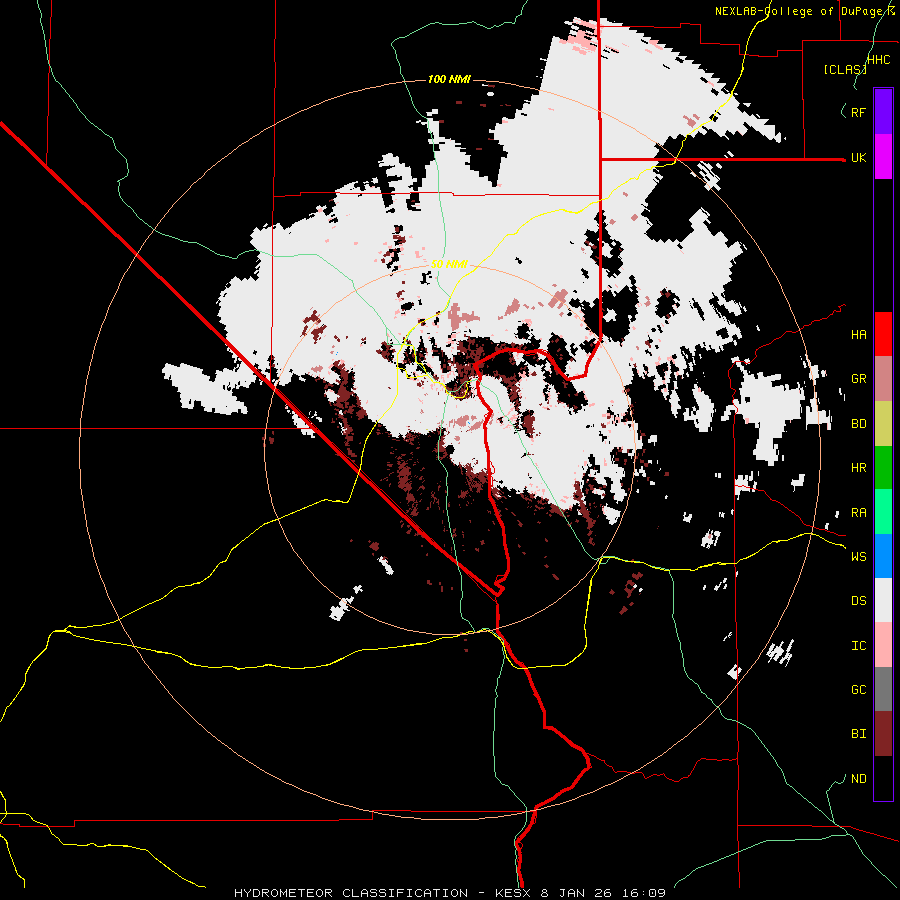Screen dimensions: 900x900
Task: Click the 'UK' legend label
Action: point(858,157)
